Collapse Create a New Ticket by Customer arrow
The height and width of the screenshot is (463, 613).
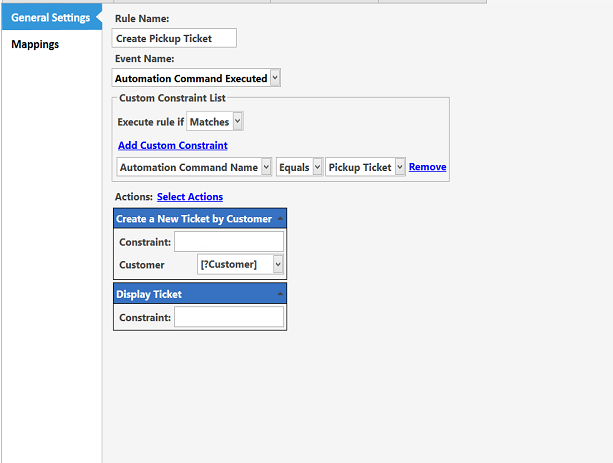[x=280, y=219]
